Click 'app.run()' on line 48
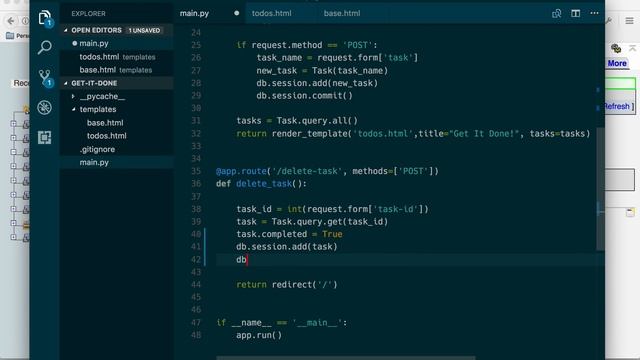 [259, 335]
